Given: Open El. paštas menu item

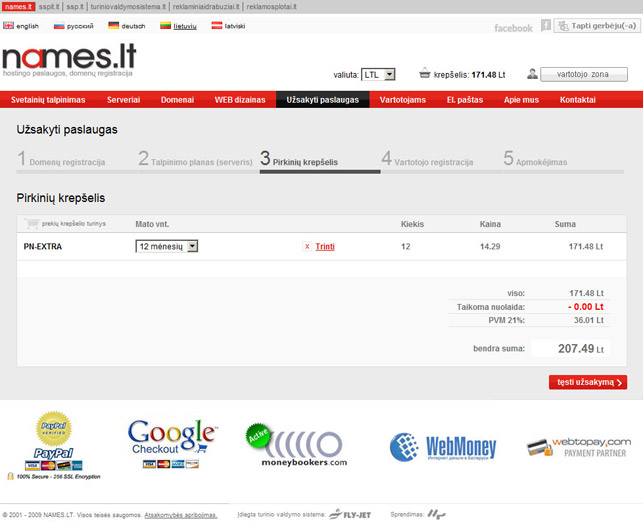Looking at the screenshot, I should (465, 100).
